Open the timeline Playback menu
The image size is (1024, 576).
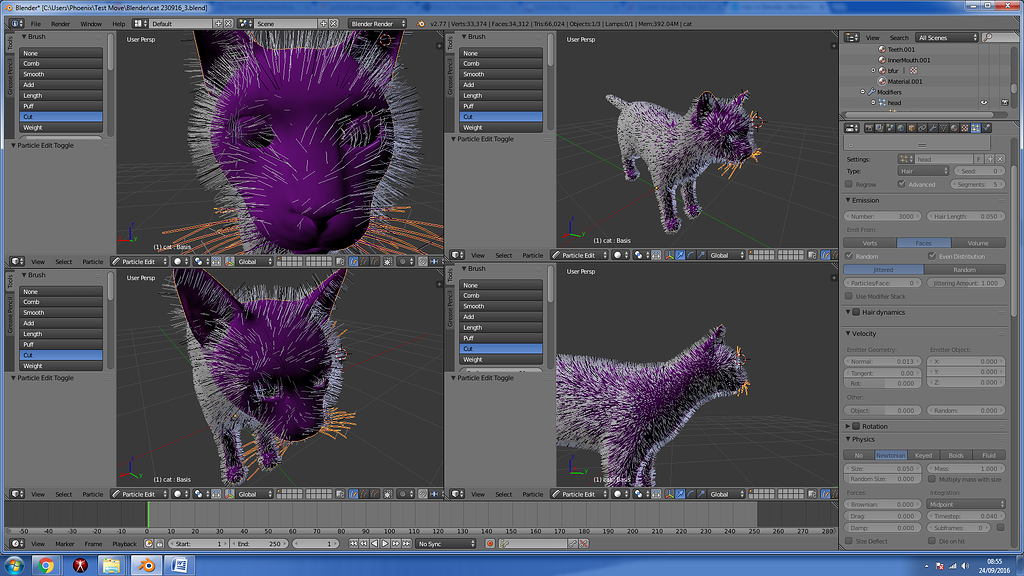125,543
